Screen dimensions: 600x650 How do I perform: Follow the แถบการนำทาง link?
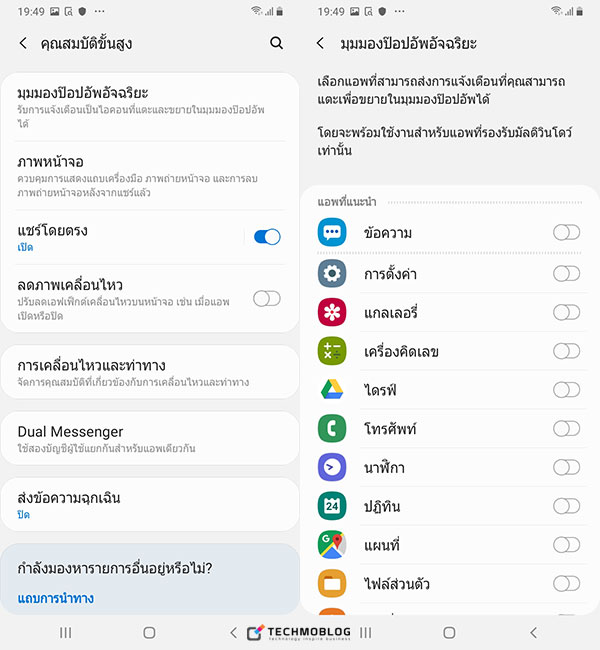tap(56, 598)
